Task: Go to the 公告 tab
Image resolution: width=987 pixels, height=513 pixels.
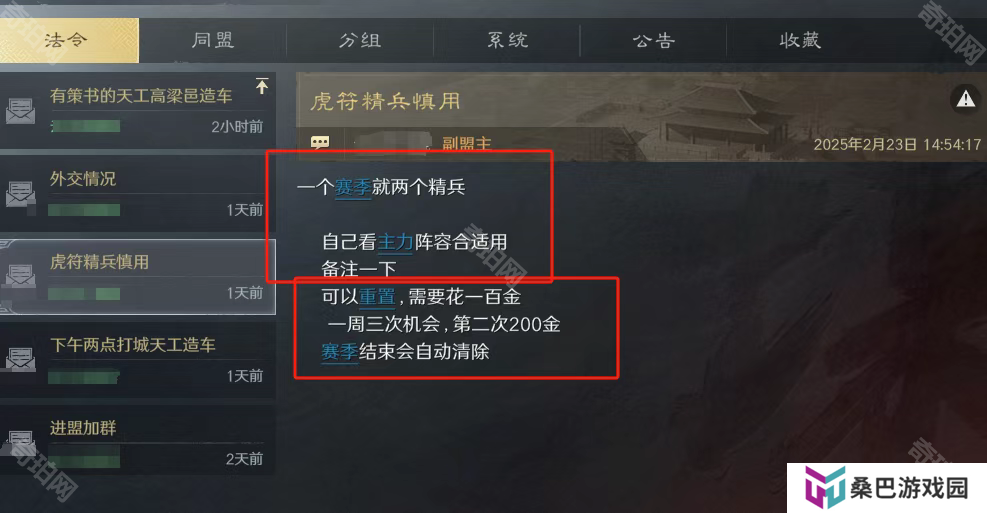Action: (x=653, y=40)
